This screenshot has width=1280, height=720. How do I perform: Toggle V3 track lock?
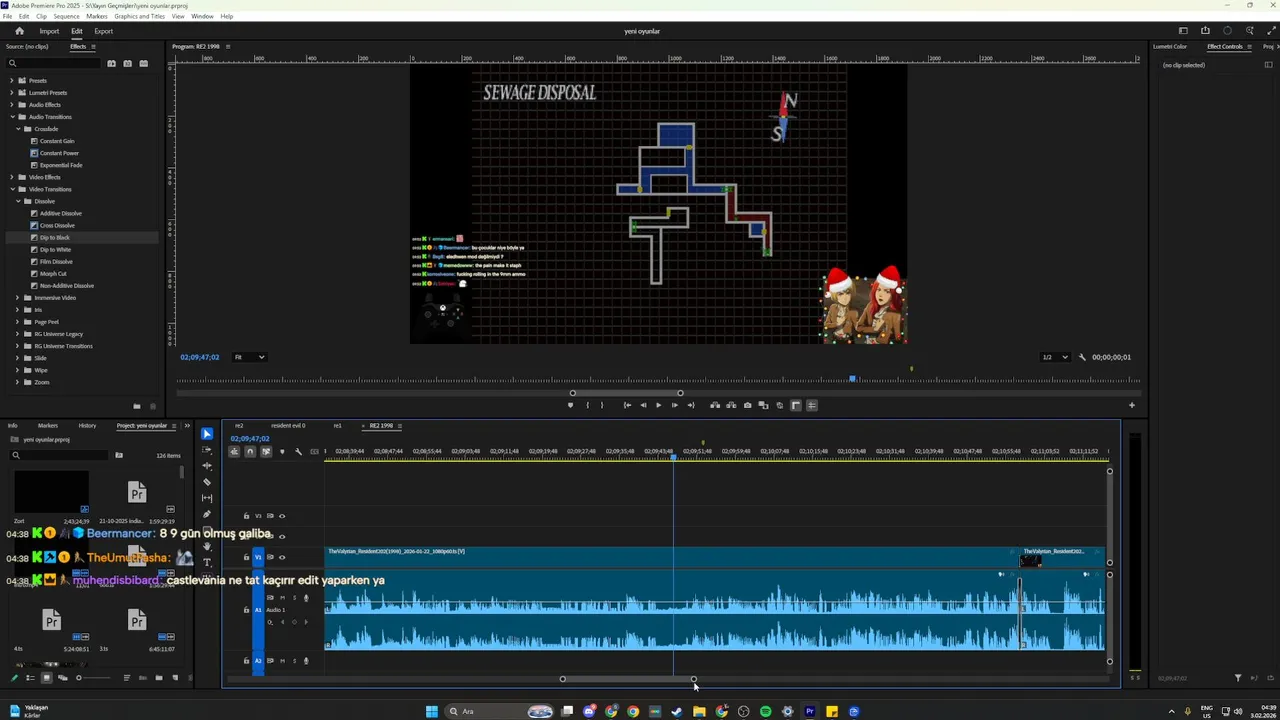click(x=246, y=516)
